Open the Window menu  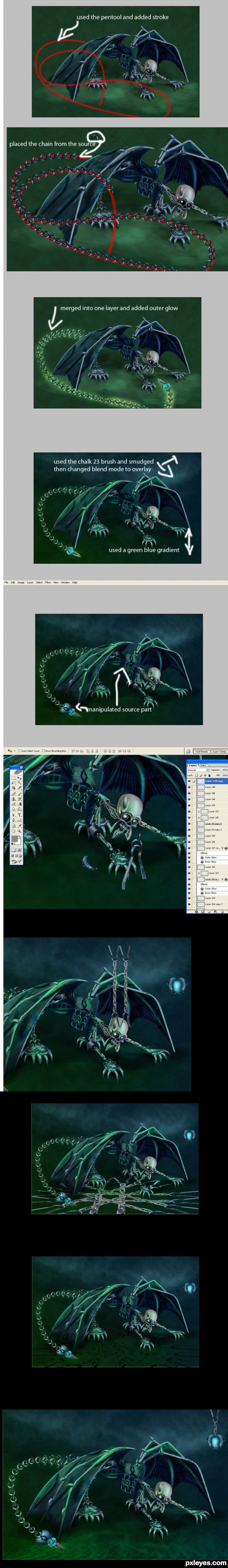click(65, 583)
